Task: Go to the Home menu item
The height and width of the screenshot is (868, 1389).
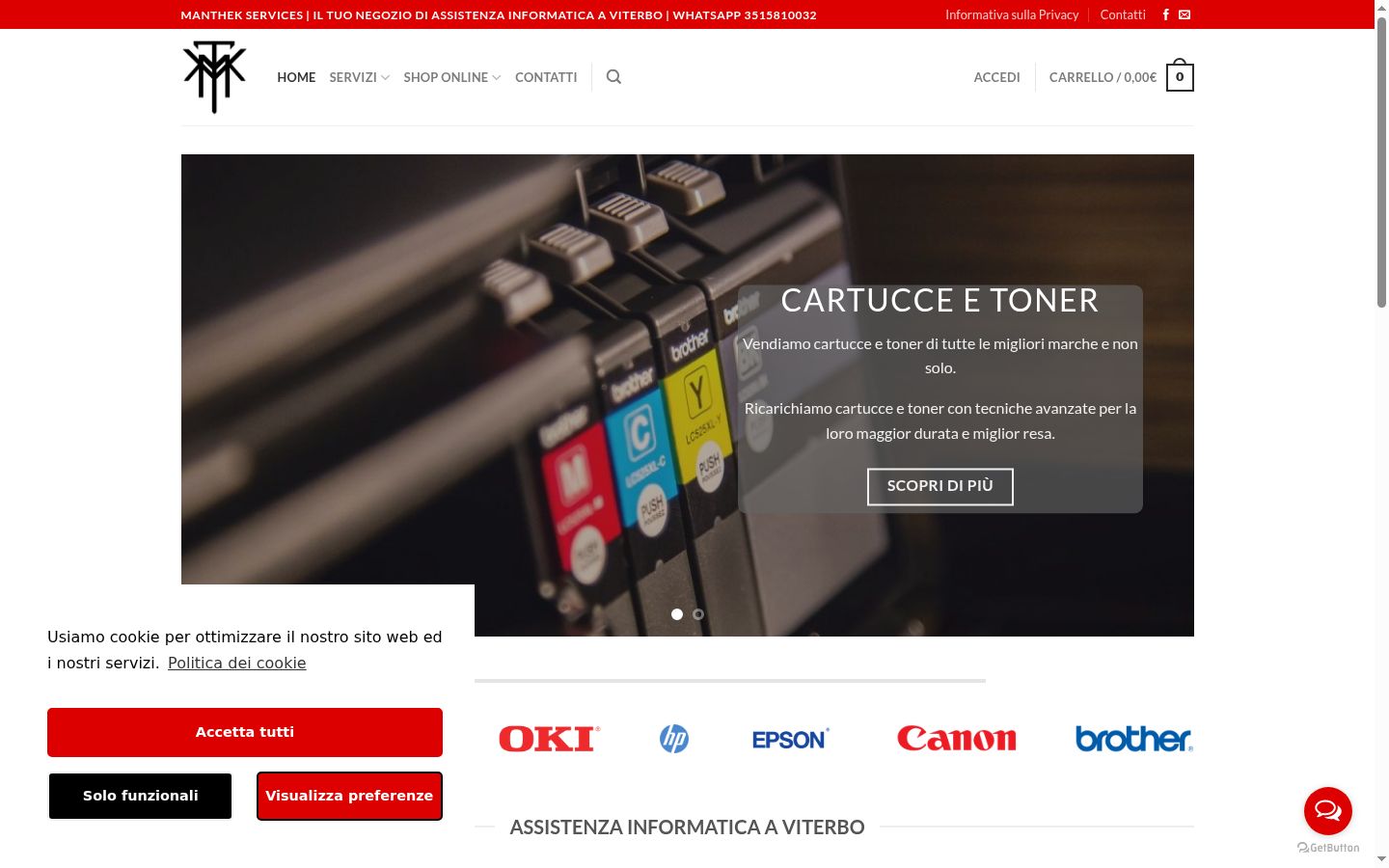Action: 296,77
